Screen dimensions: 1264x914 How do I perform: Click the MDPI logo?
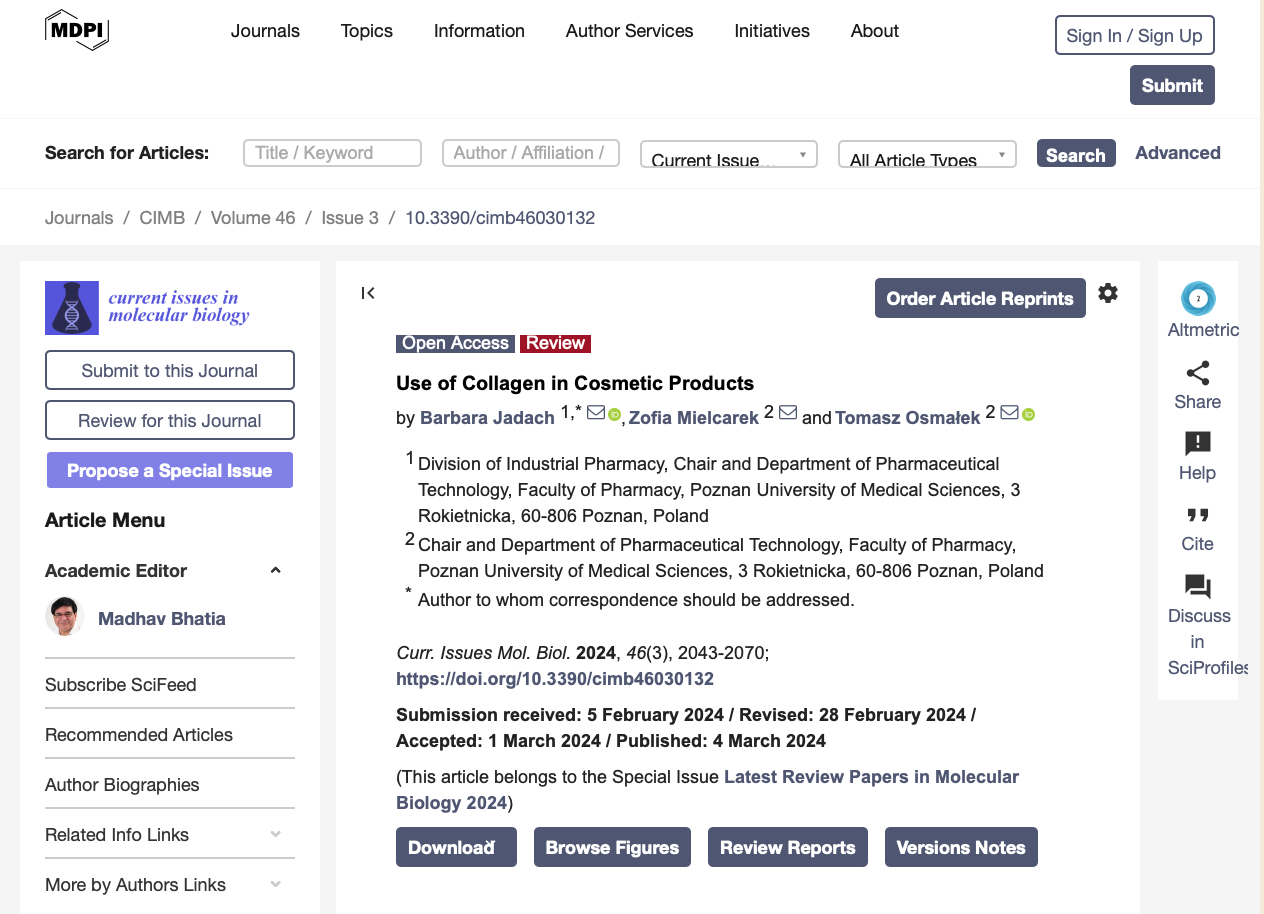(x=77, y=30)
